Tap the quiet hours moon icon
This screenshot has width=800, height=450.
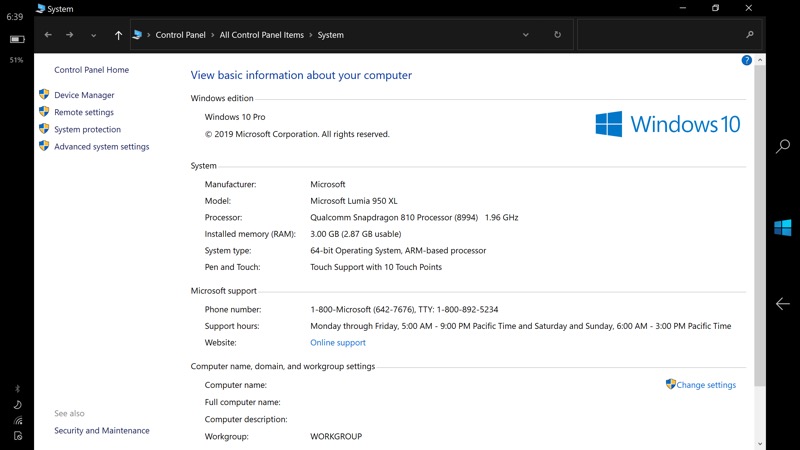(17, 405)
